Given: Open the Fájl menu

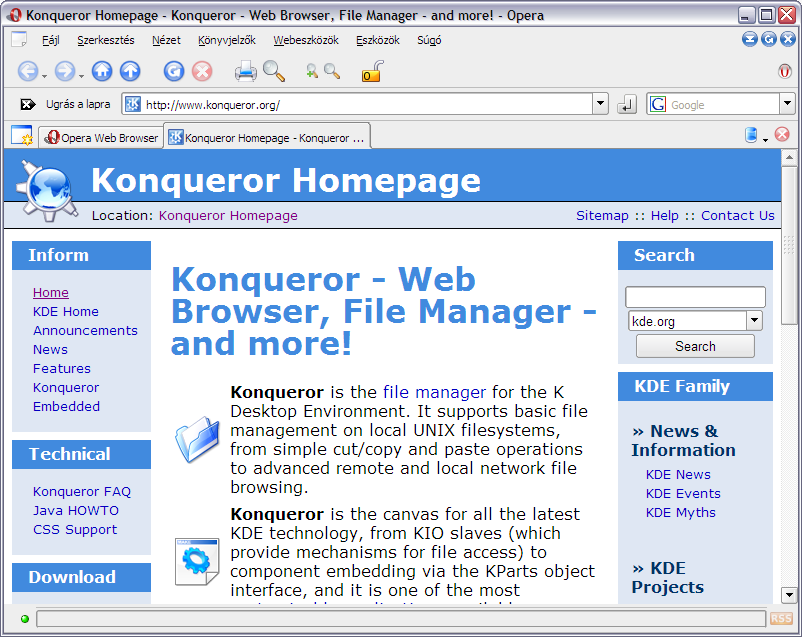Looking at the screenshot, I should coord(51,40).
